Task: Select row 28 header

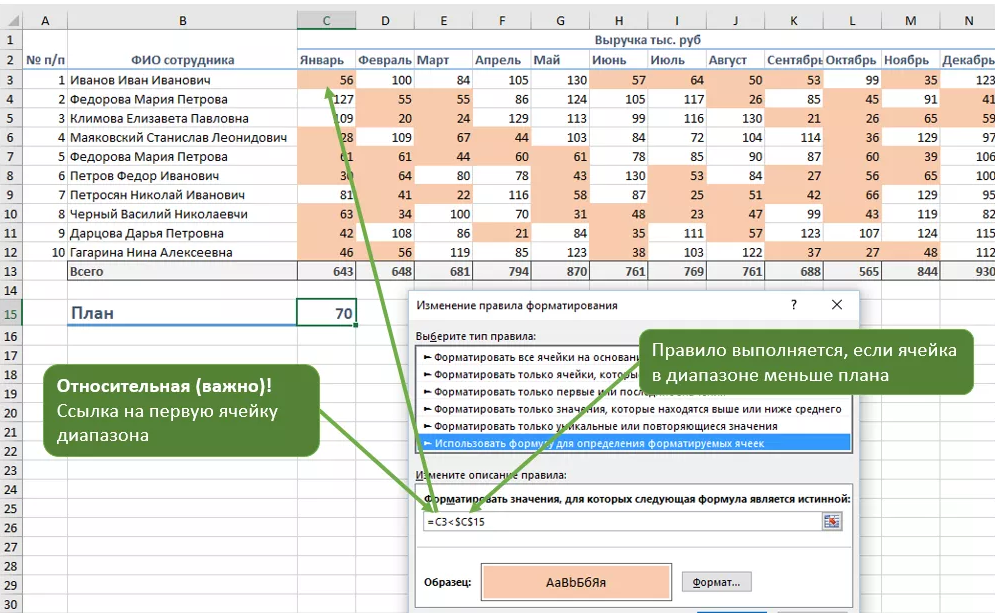Action: click(11, 566)
